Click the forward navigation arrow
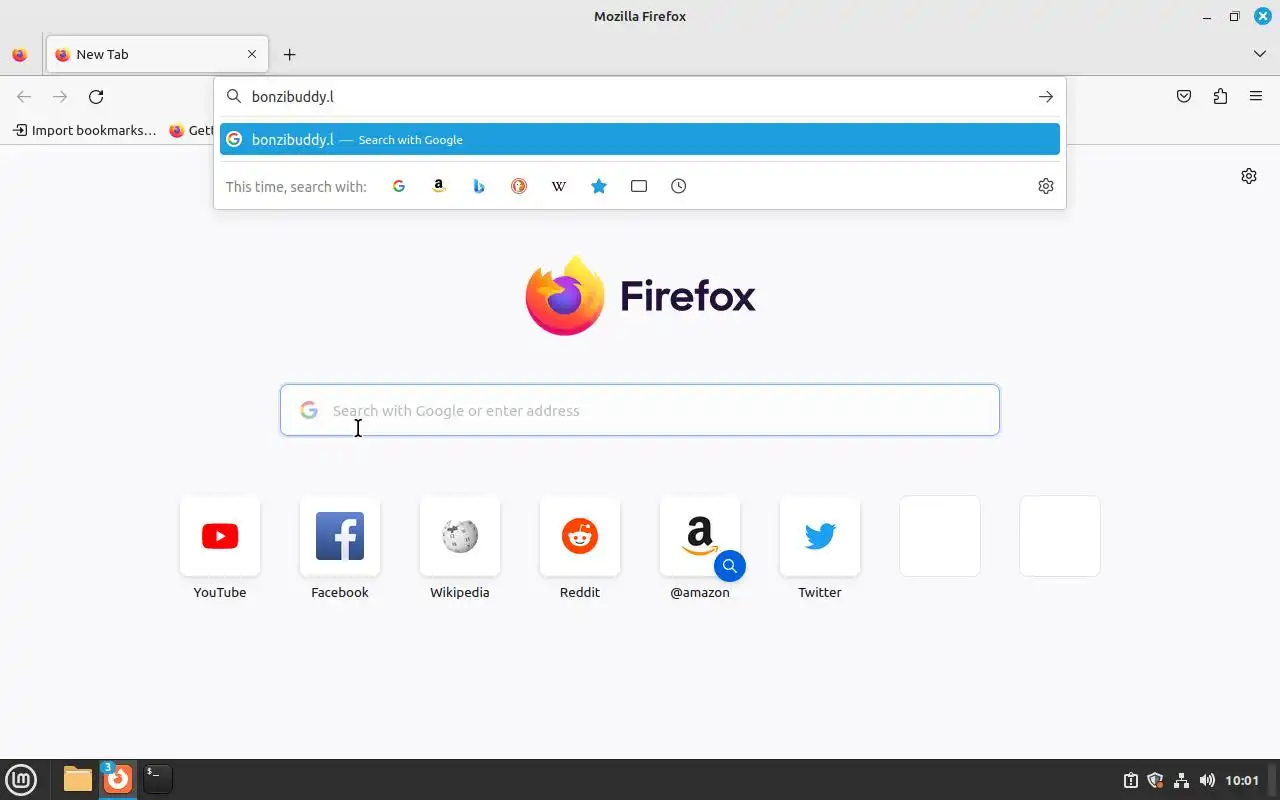1280x800 pixels. 60,97
